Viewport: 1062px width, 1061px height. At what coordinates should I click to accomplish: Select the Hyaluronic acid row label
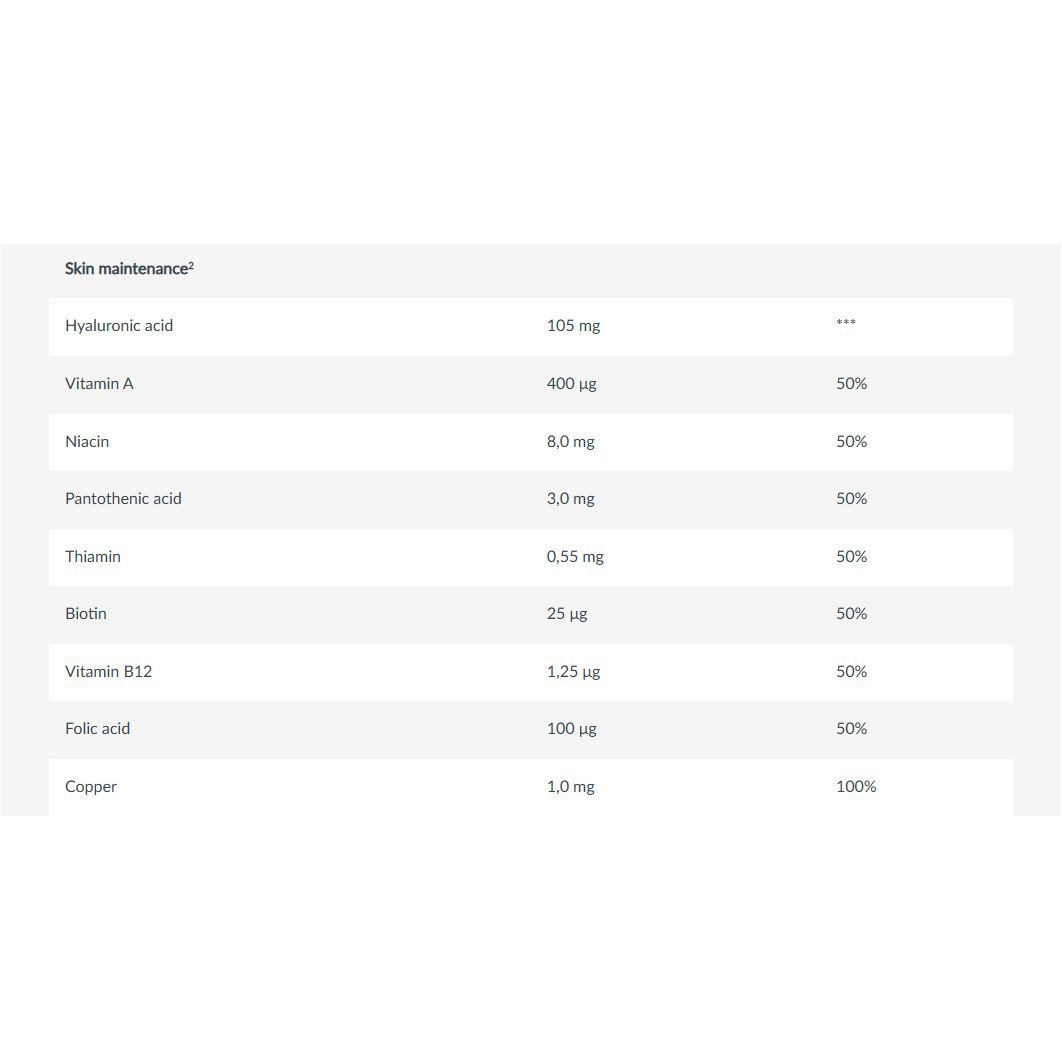click(x=119, y=326)
